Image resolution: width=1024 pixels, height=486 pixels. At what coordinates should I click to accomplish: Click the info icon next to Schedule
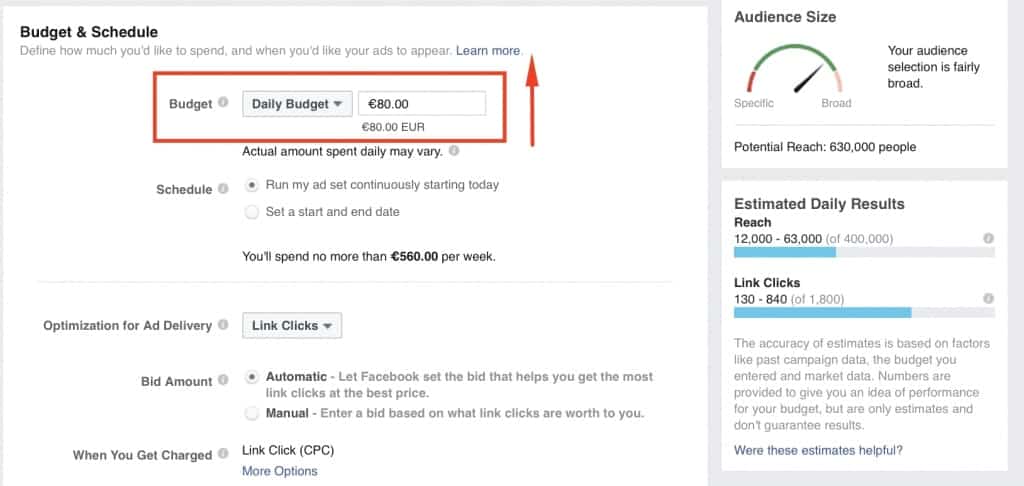[x=223, y=188]
